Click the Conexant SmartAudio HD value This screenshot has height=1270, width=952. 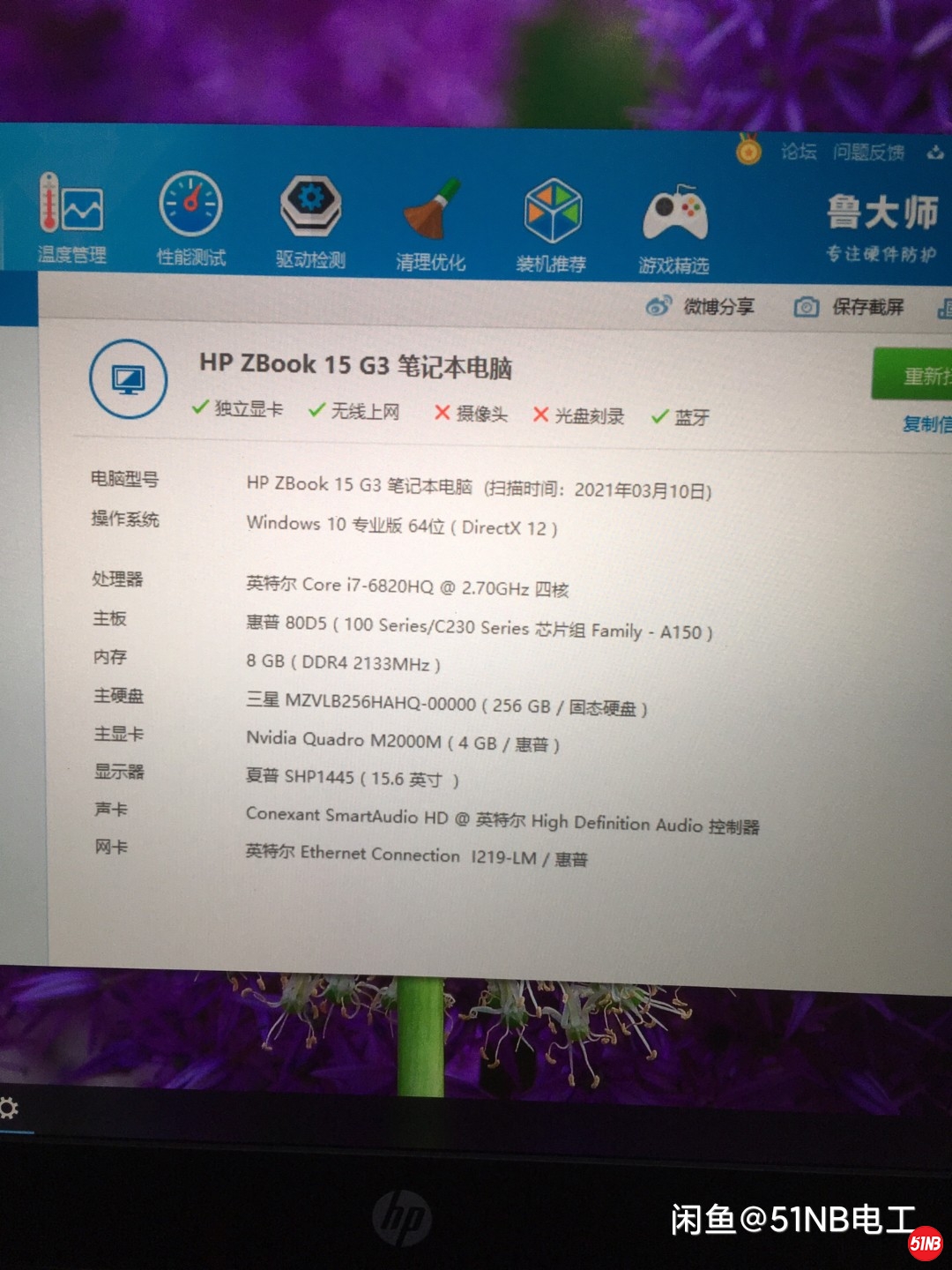point(502,819)
